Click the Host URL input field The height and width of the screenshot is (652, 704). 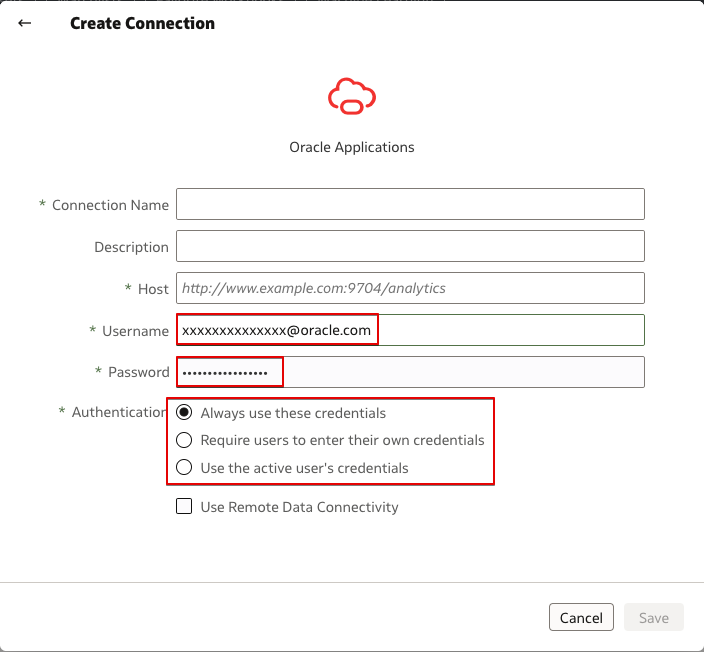pos(410,288)
